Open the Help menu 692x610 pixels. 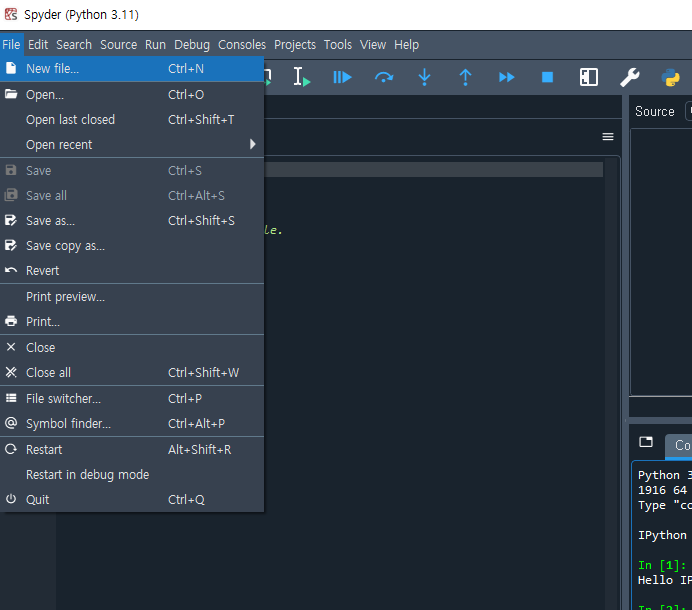click(406, 45)
